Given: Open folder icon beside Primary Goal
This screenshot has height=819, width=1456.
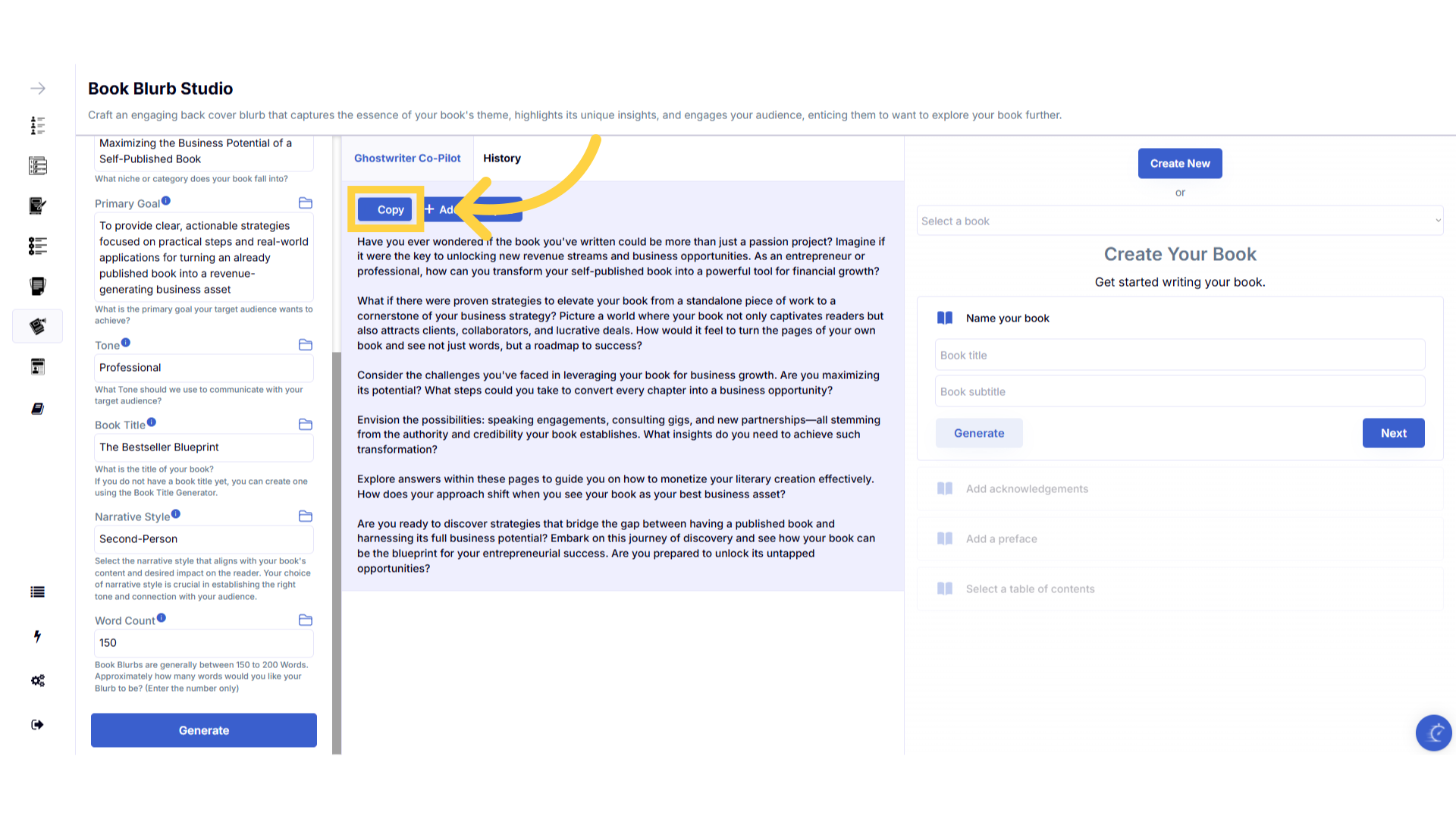Looking at the screenshot, I should point(306,203).
